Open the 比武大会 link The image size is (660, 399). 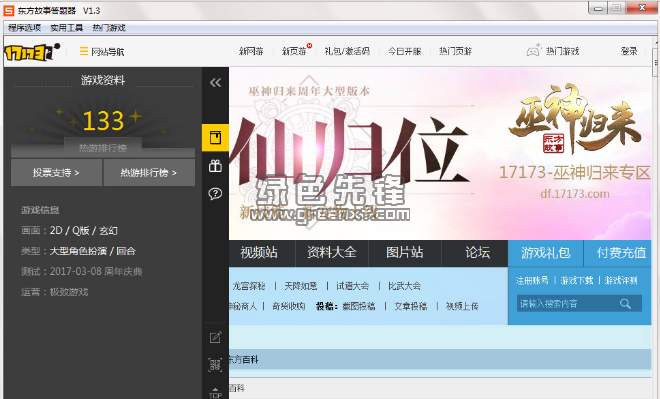[405, 286]
